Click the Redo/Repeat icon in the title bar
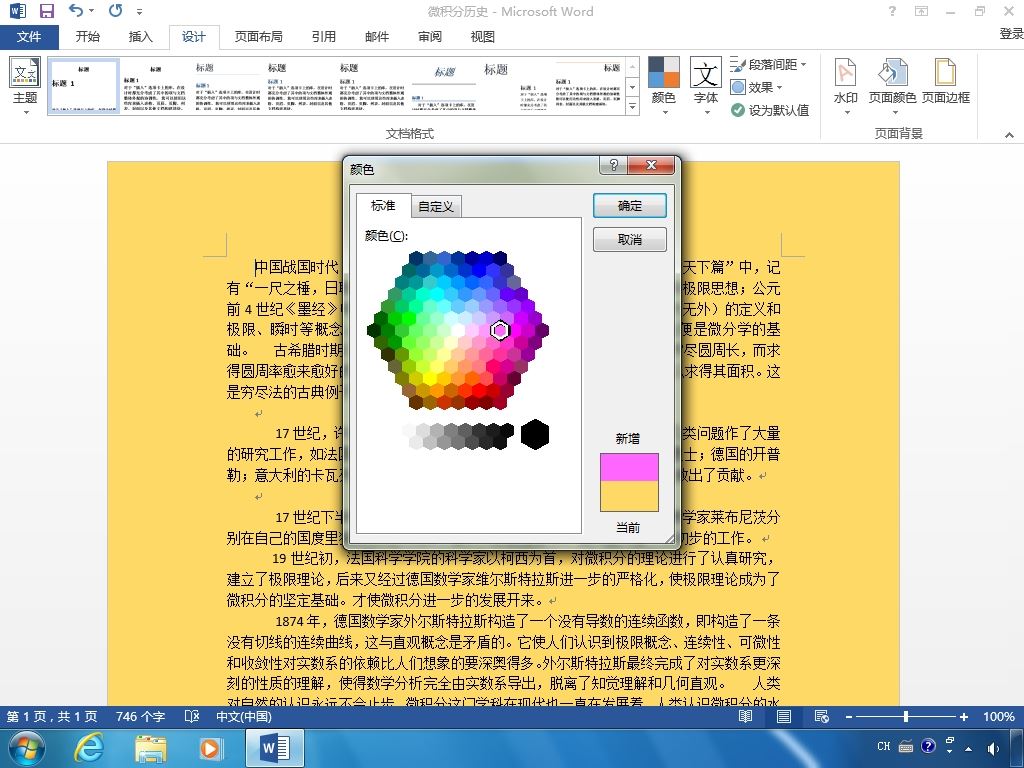1024x768 pixels. tap(116, 10)
